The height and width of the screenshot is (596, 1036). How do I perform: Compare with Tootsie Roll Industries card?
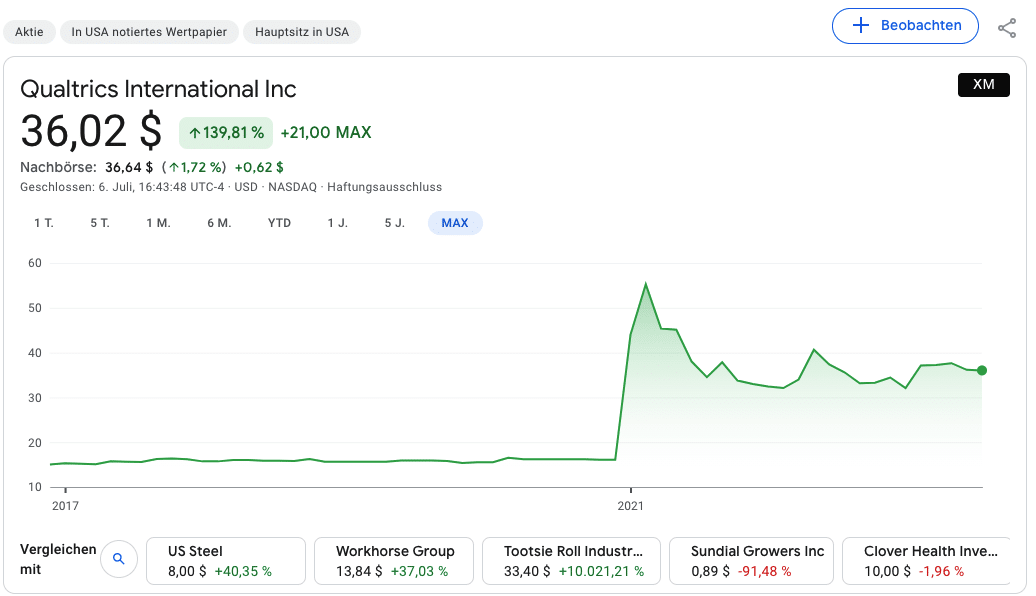[572, 561]
